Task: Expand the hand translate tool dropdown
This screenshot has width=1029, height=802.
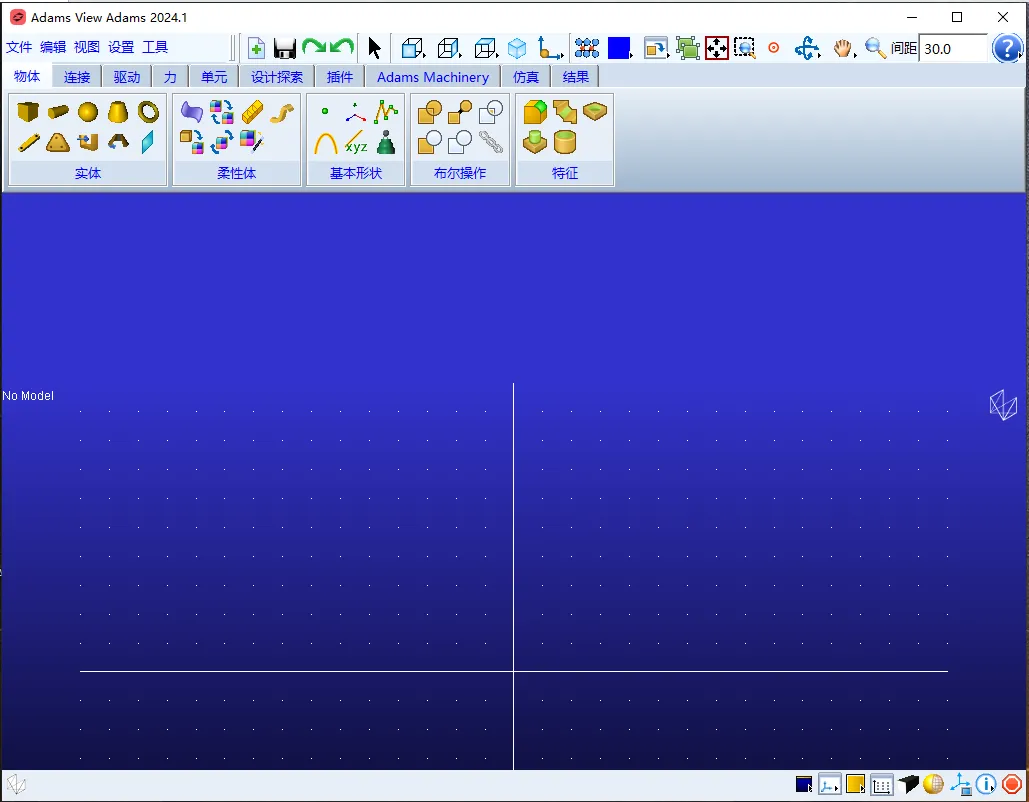Action: (844, 48)
